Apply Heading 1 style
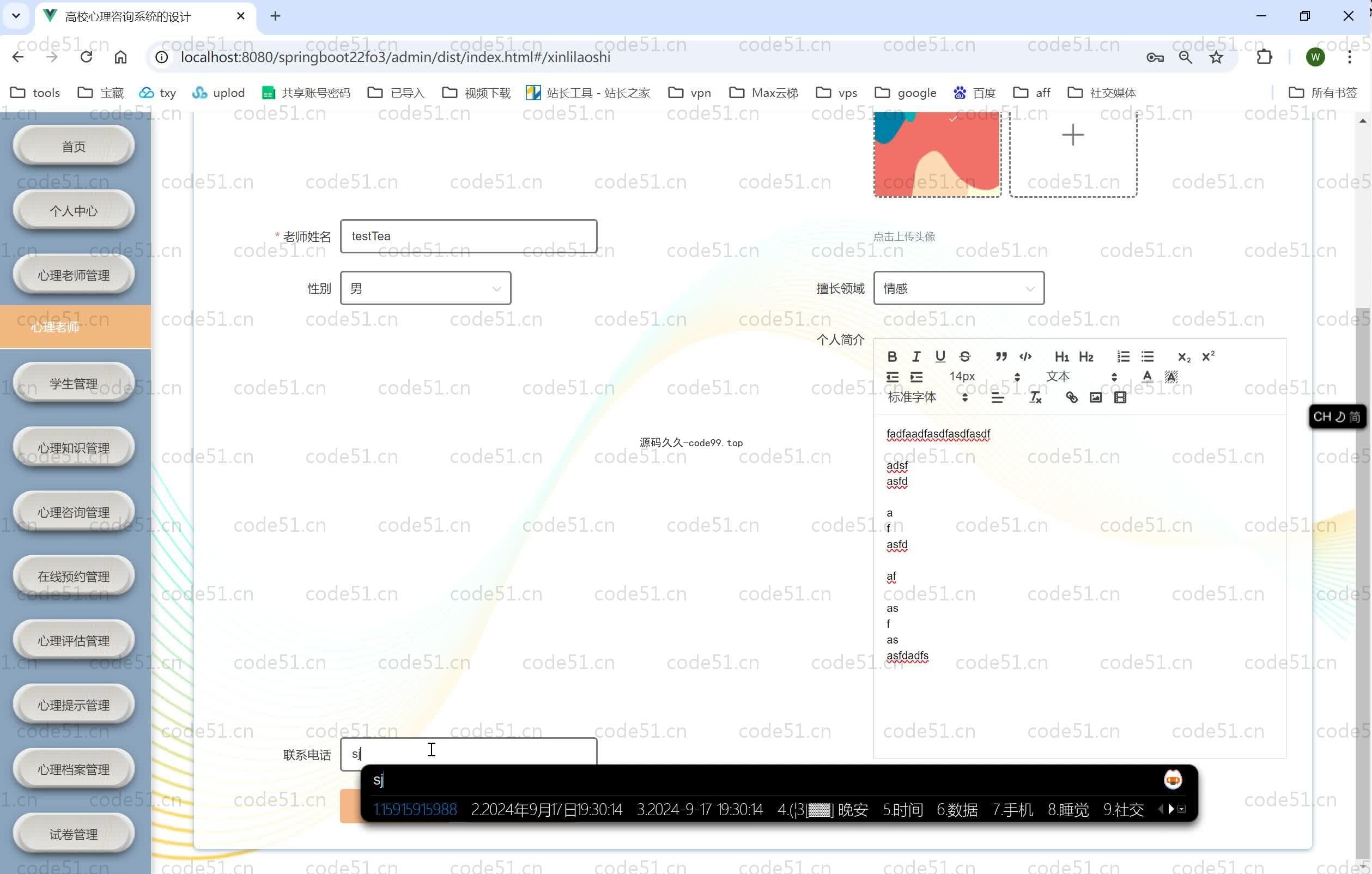Image resolution: width=1372 pixels, height=874 pixels. (x=1061, y=356)
